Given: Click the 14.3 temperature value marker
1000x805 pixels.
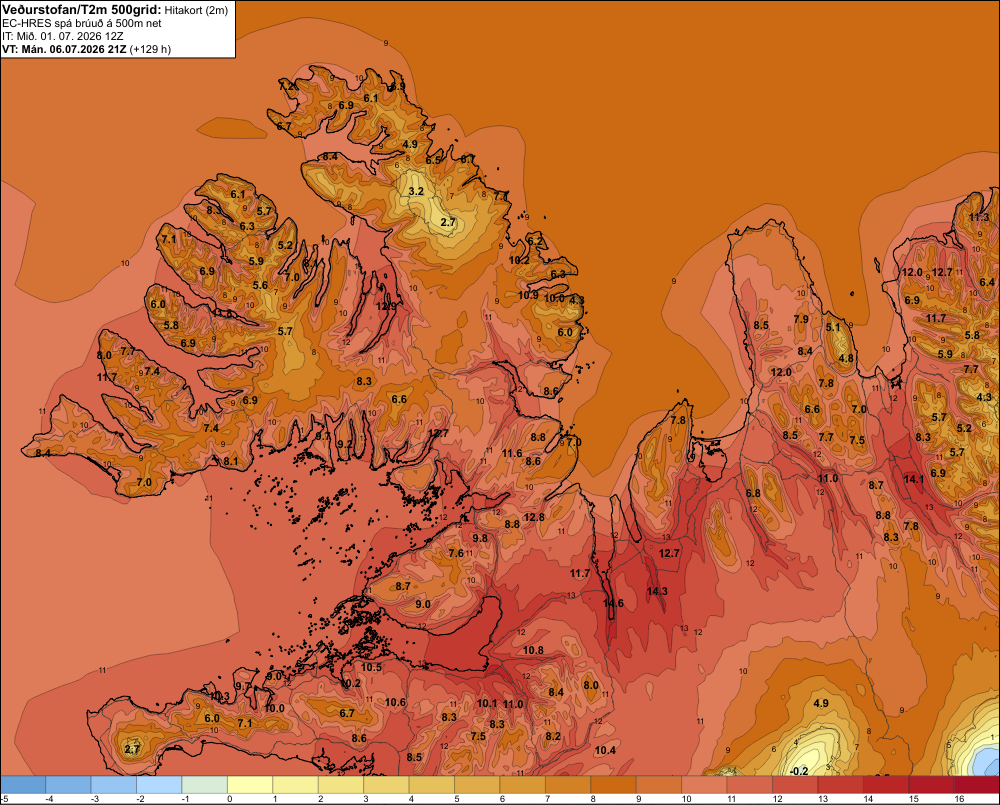Looking at the screenshot, I should click(657, 591).
